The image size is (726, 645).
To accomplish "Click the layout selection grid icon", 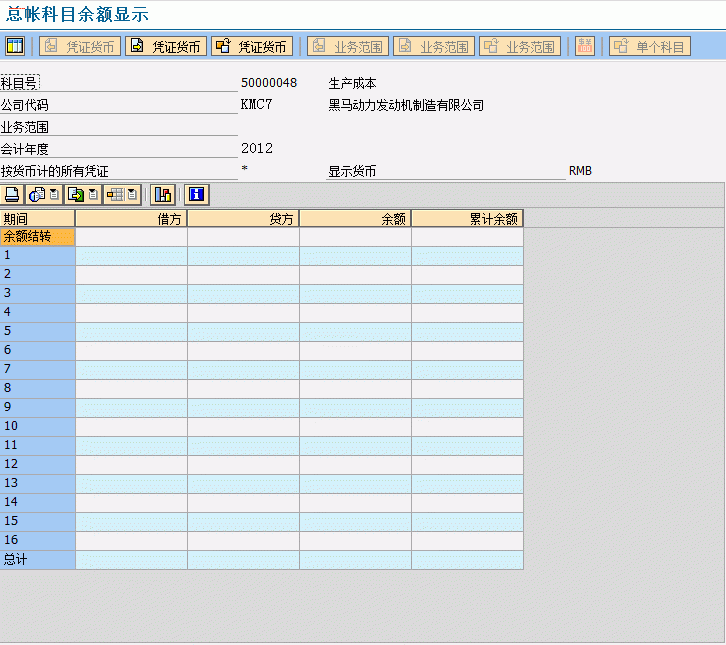I will coord(115,194).
